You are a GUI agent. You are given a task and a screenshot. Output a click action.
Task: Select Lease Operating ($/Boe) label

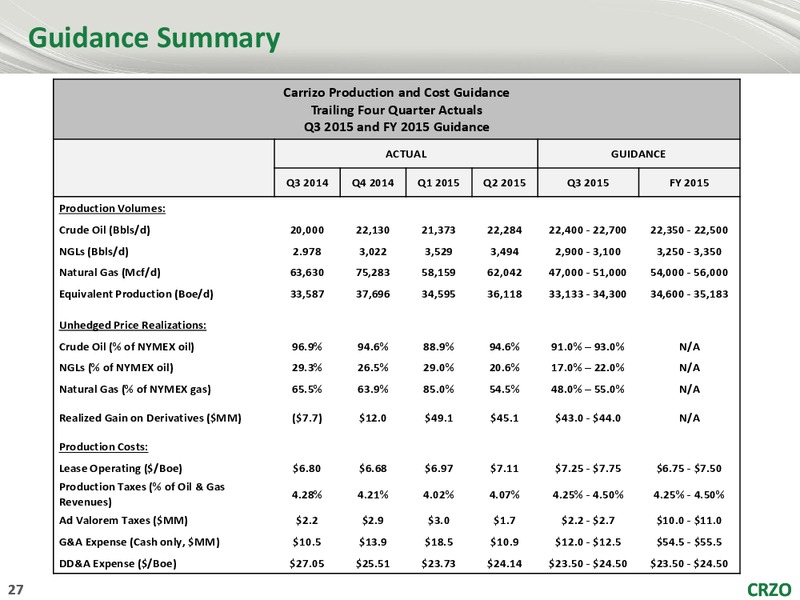click(x=121, y=468)
